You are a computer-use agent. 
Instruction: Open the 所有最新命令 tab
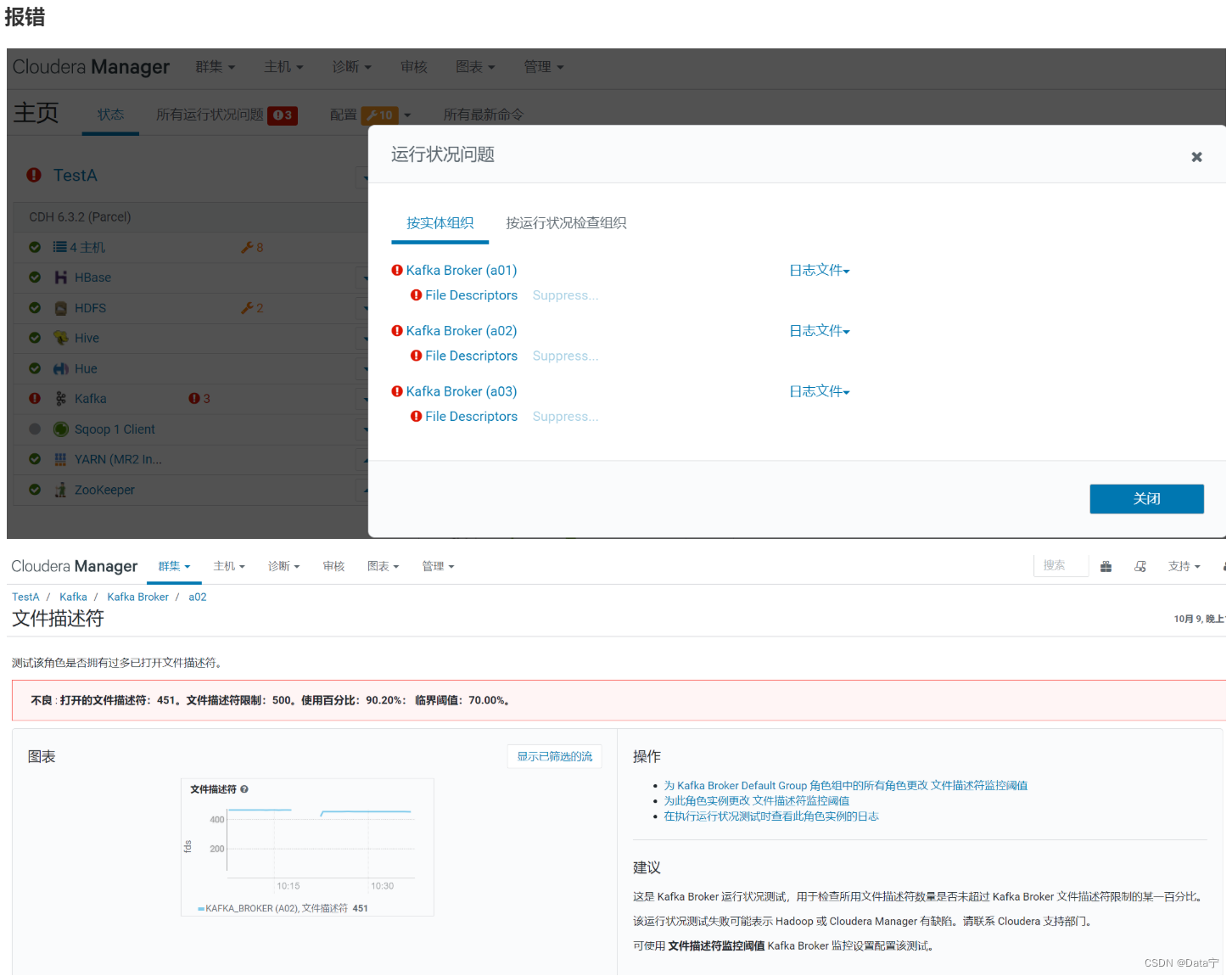click(484, 115)
